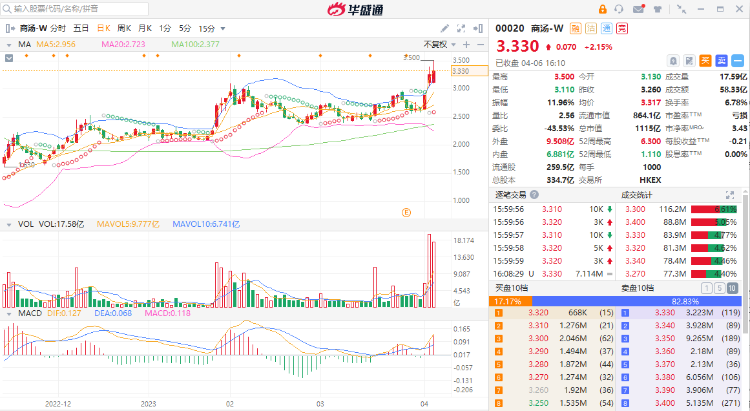Image resolution: width=750 pixels, height=411 pixels.
Task: Expand the 15分 interval dropdown arrow
Action: [x=224, y=29]
